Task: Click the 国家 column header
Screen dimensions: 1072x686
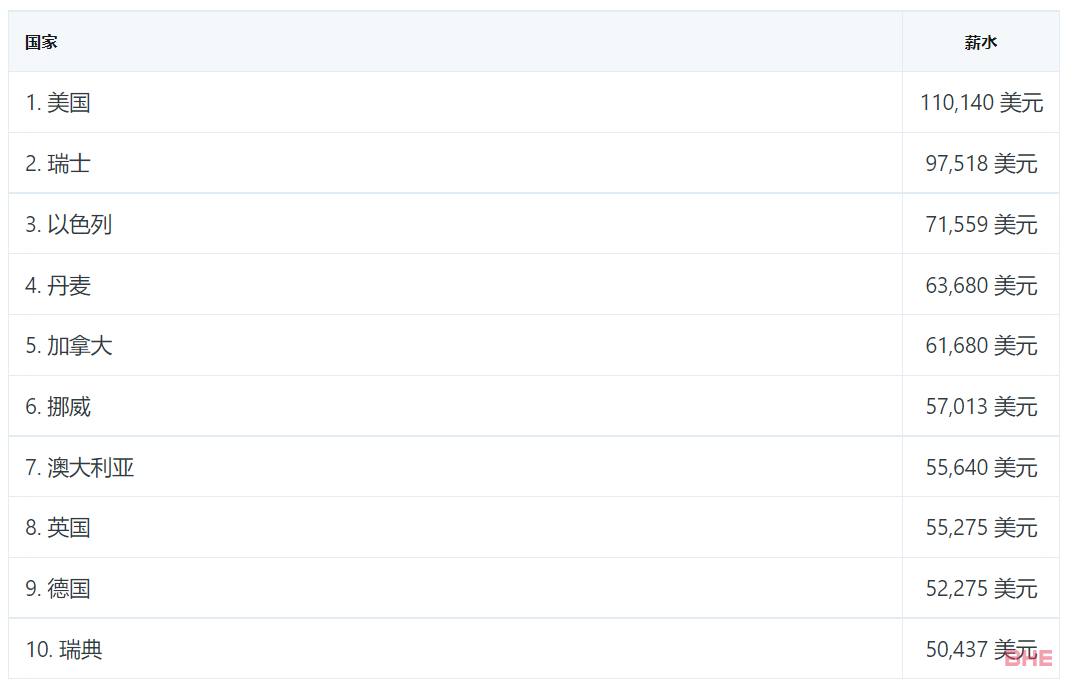Action: (x=41, y=42)
